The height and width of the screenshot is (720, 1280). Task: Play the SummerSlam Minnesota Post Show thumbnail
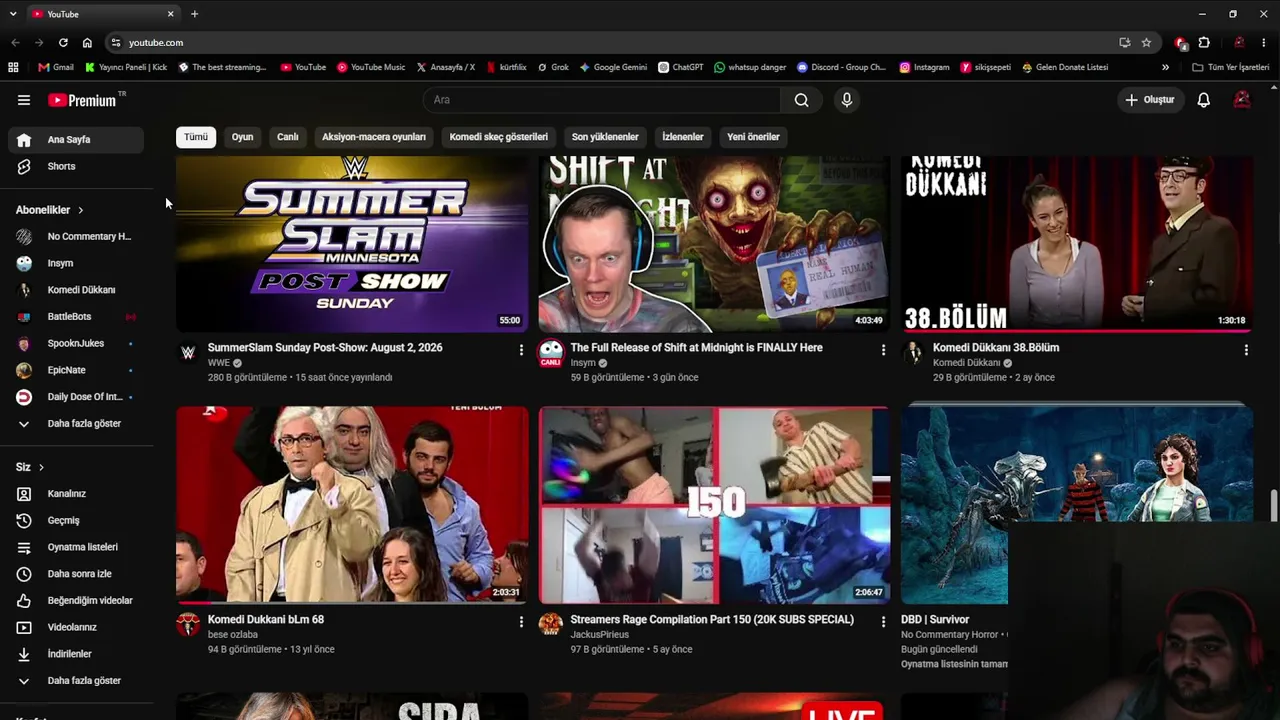tap(352, 244)
